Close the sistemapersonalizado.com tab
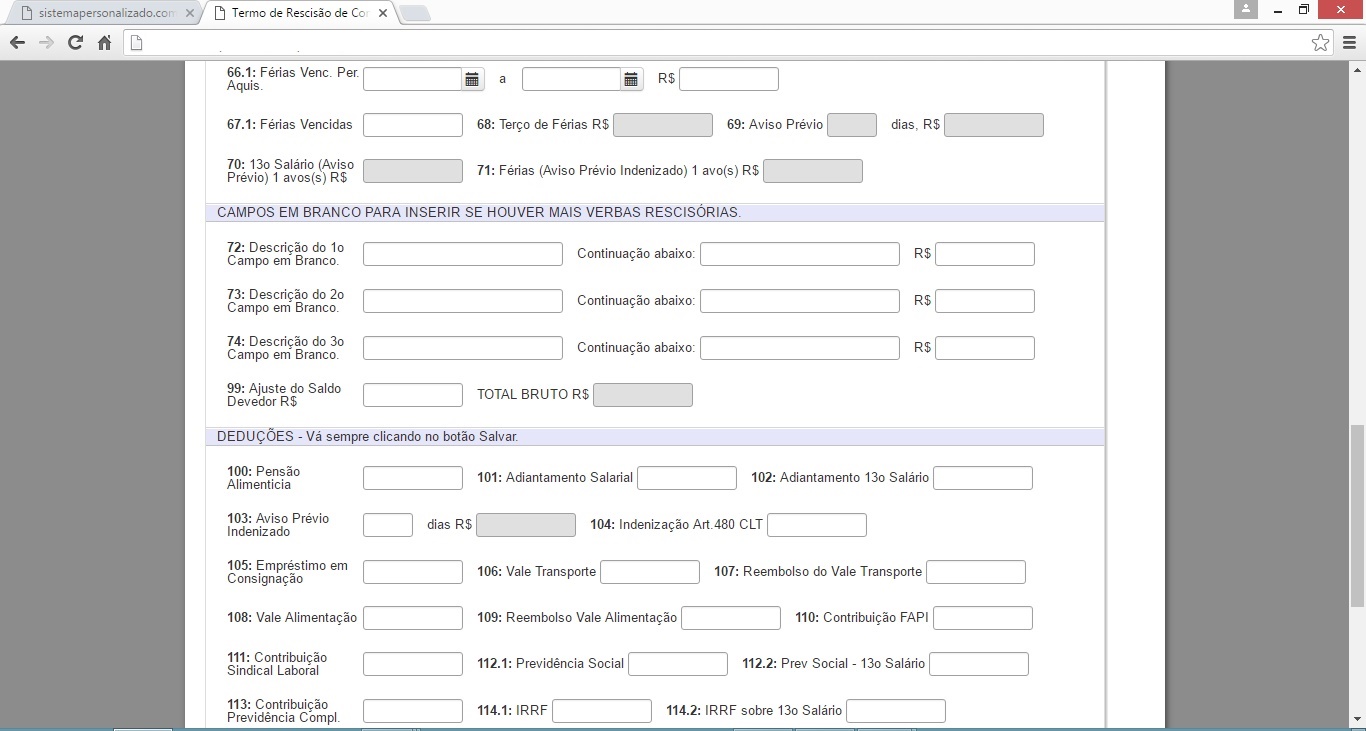This screenshot has height=731, width=1366. pos(190,14)
